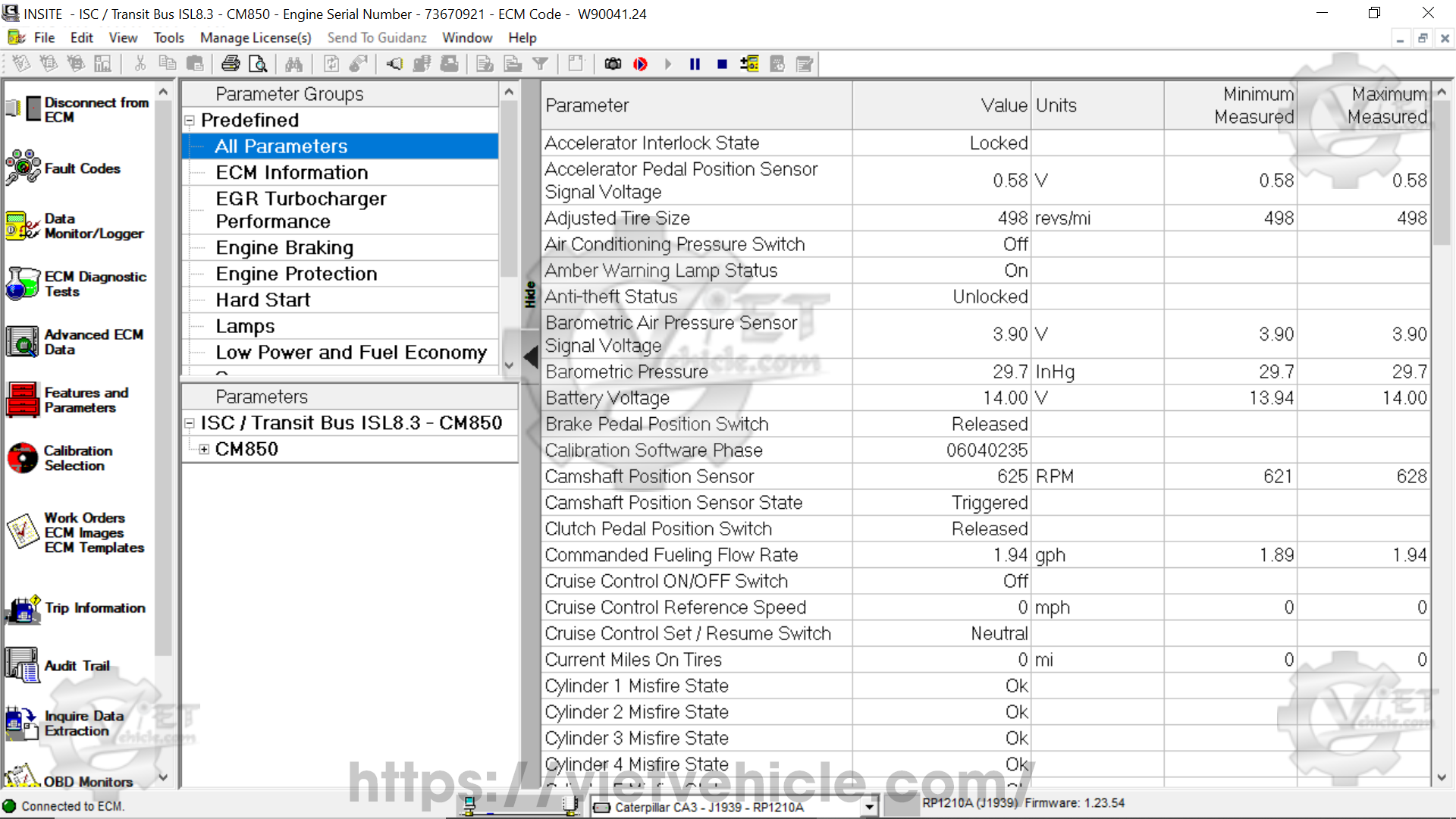The height and width of the screenshot is (819, 1456).
Task: Expand the CM850 tree node
Action: point(204,450)
